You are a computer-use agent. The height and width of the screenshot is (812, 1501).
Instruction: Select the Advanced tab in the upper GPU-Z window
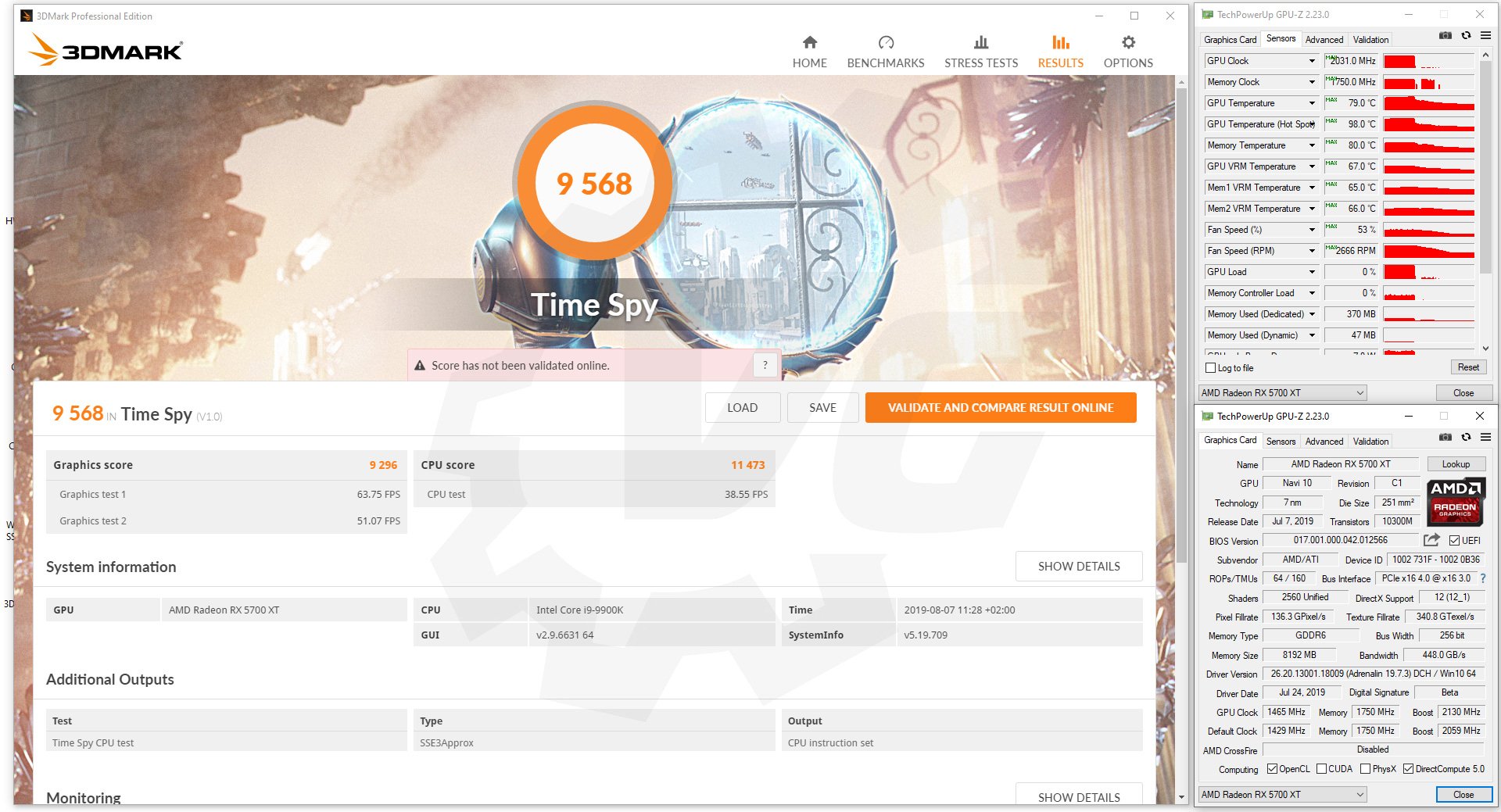pos(1324,40)
